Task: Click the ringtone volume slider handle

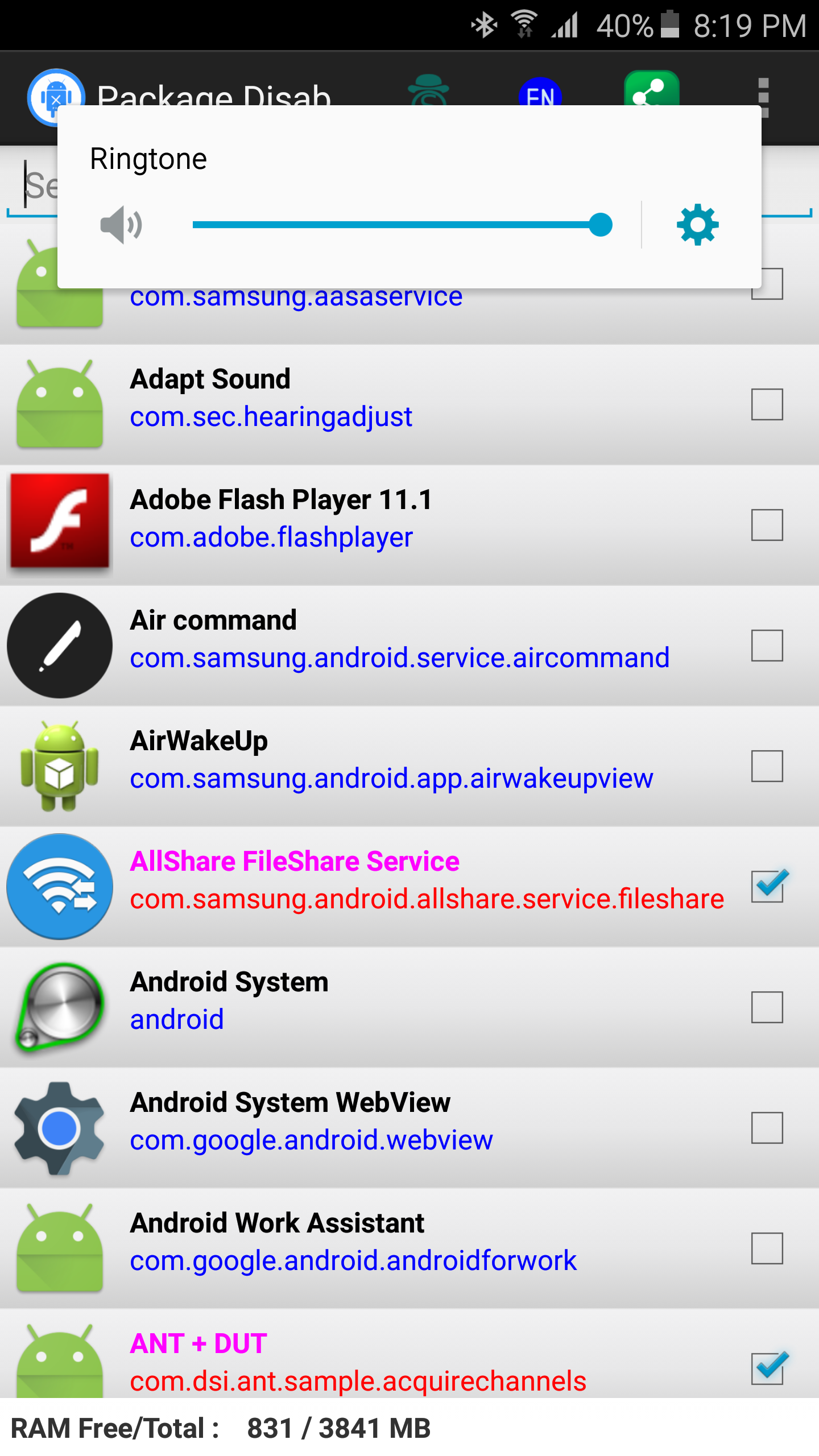Action: (x=600, y=225)
